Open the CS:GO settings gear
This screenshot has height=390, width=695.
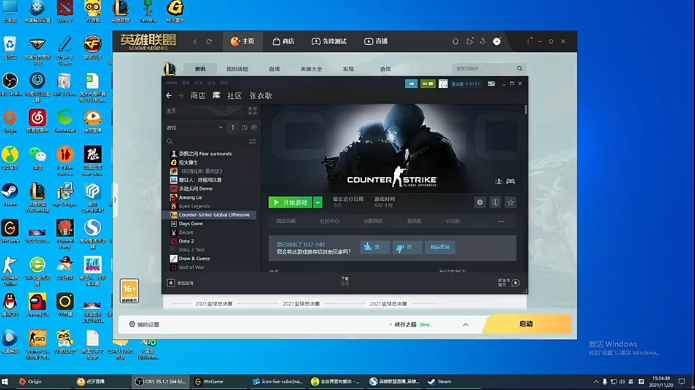(x=480, y=203)
